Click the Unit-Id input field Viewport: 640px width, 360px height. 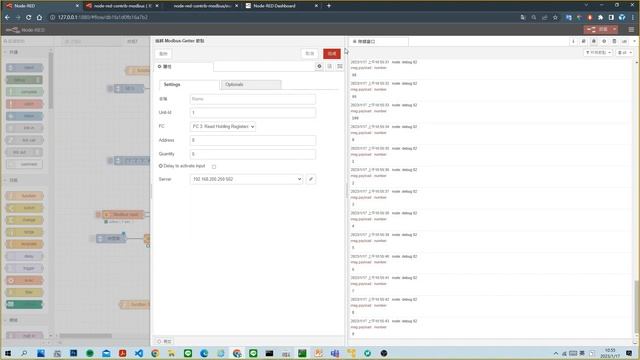click(x=253, y=113)
